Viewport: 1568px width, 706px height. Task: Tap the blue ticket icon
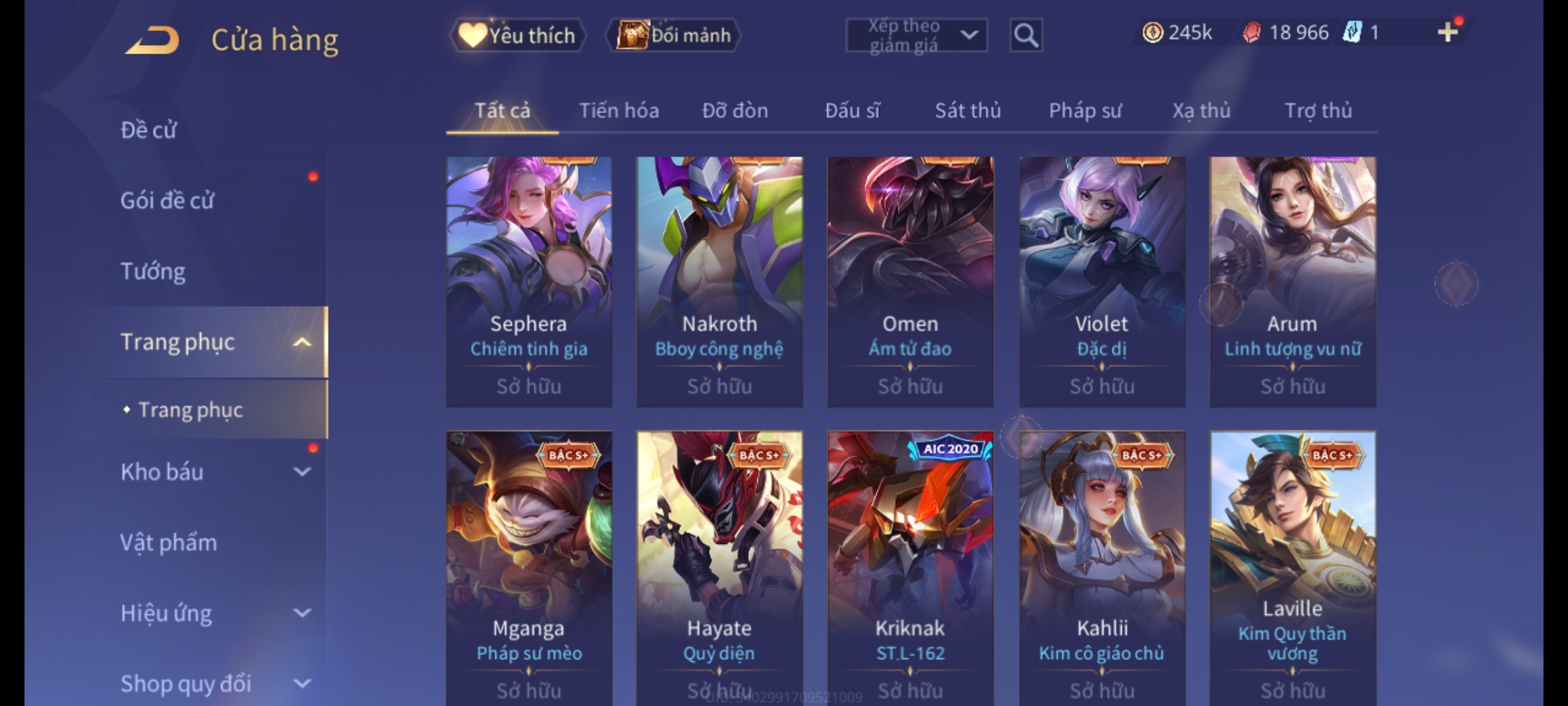click(1352, 32)
